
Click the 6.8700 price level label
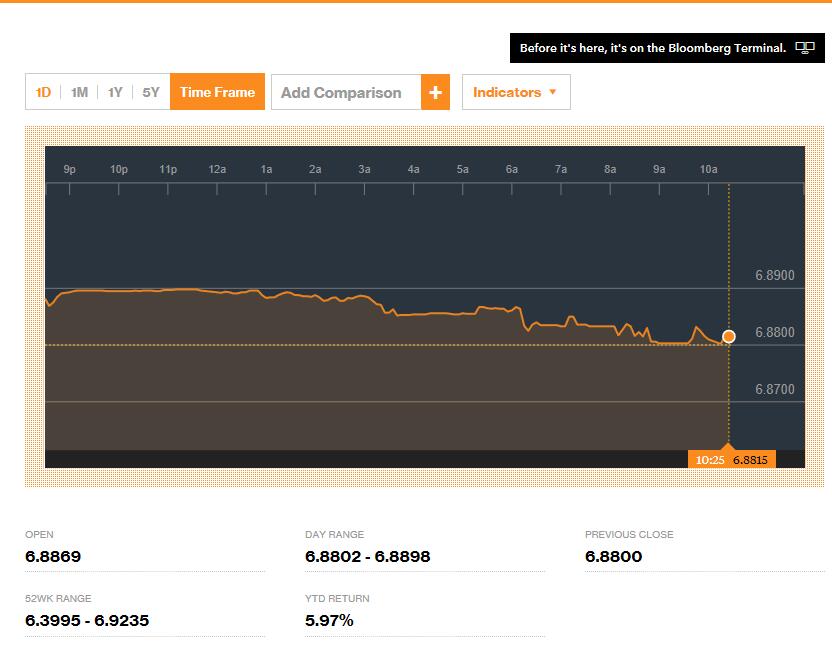(774, 389)
